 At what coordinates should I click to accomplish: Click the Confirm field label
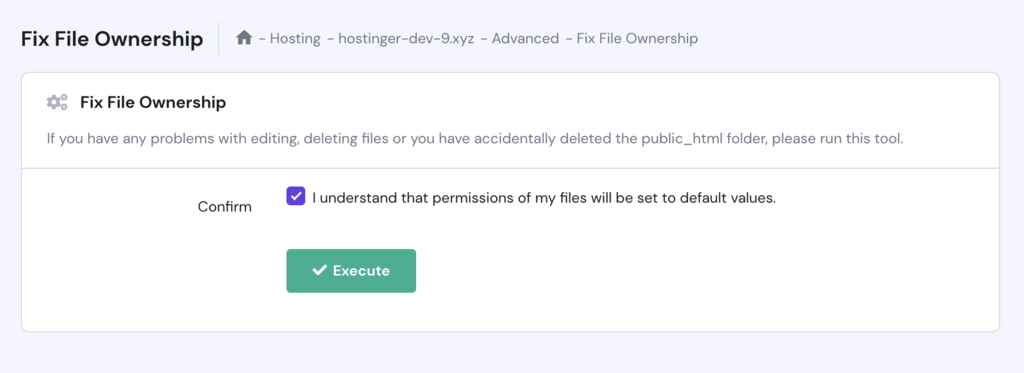225,207
